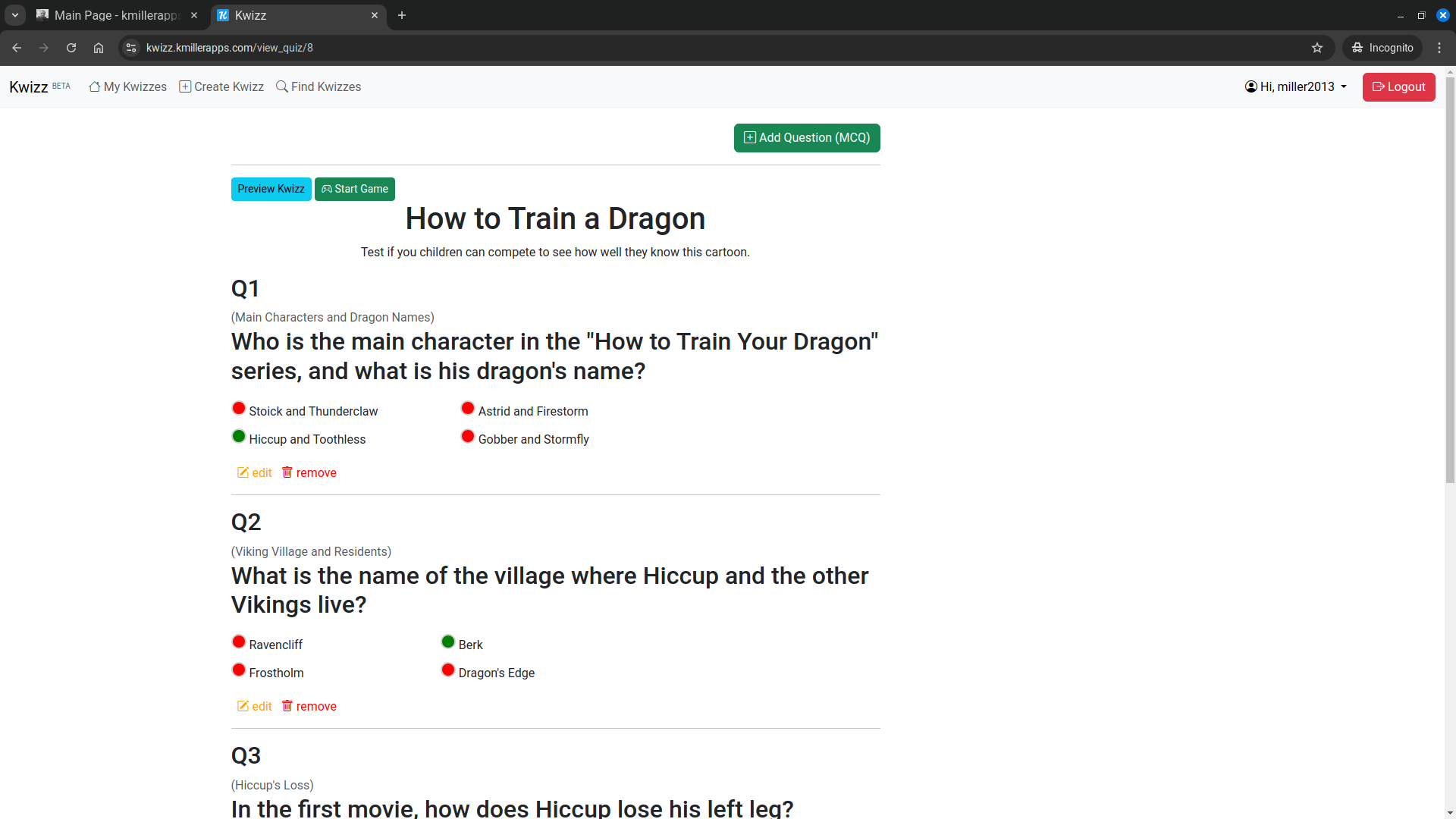Close the Kwizz browser tab
This screenshot has width=1456, height=819.
click(375, 15)
